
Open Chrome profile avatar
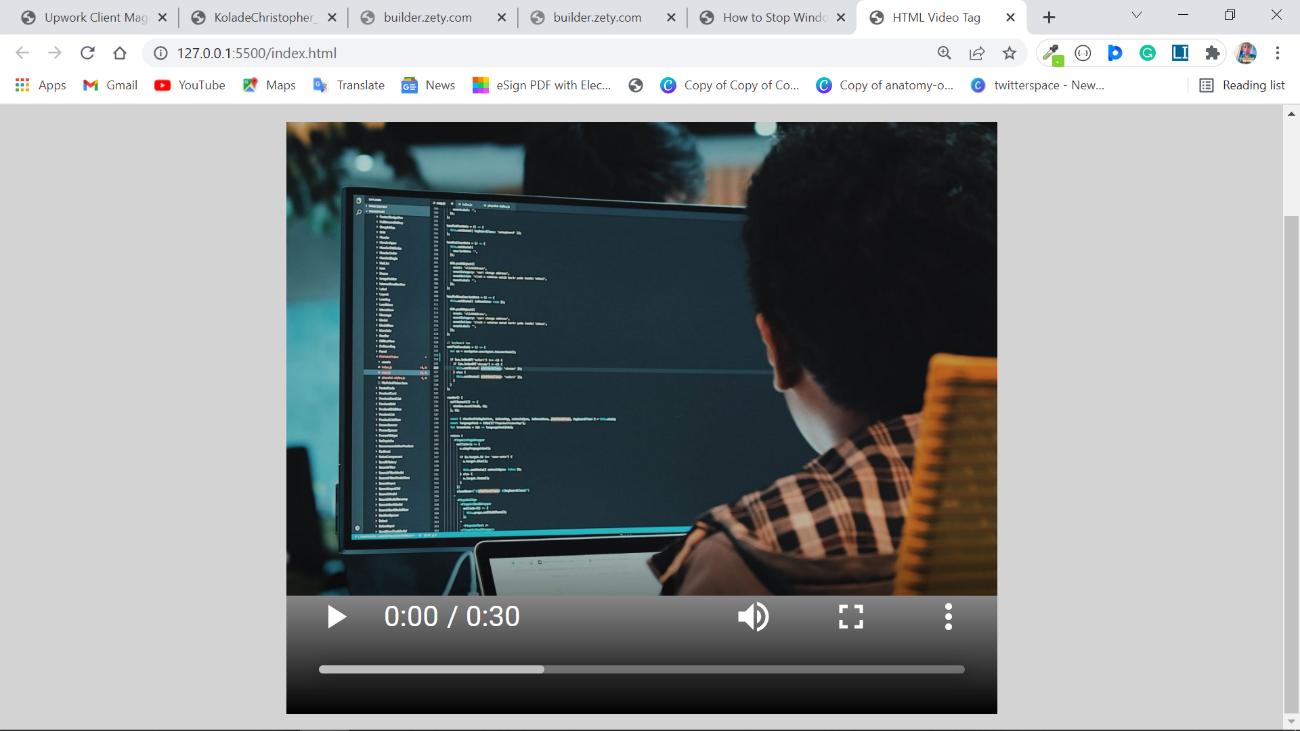point(1246,53)
